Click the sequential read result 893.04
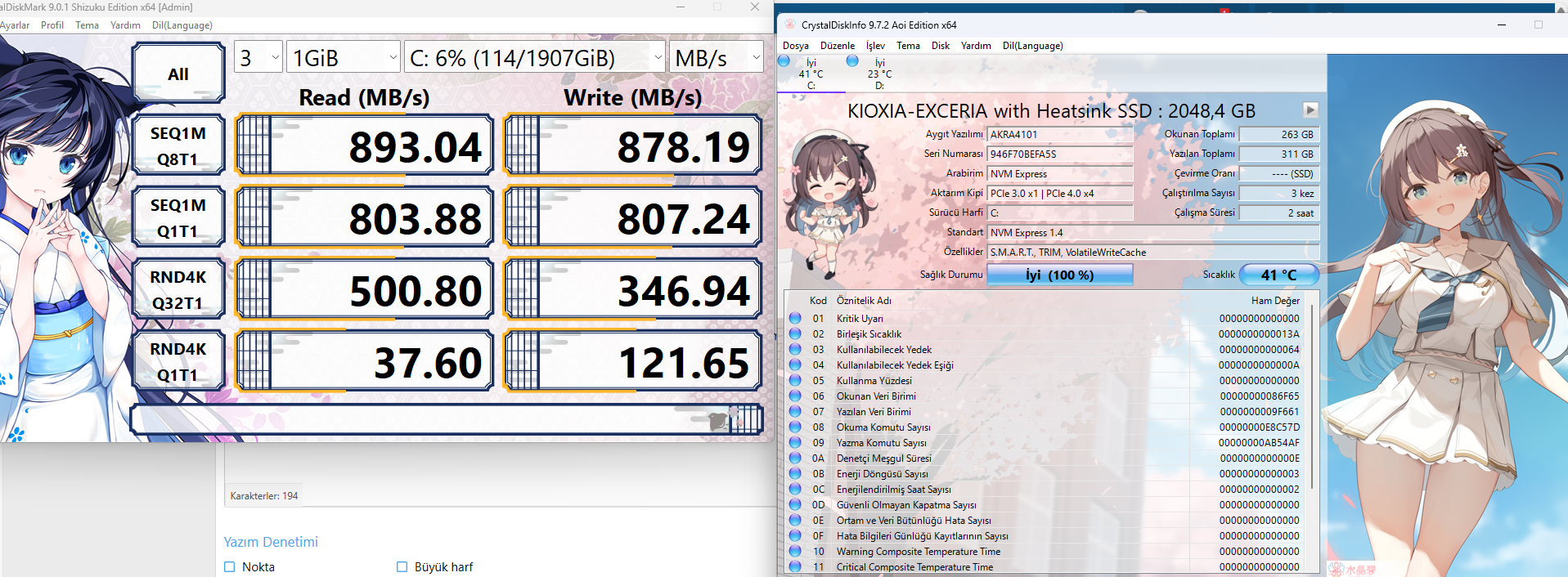This screenshot has height=577, width=1568. point(365,146)
